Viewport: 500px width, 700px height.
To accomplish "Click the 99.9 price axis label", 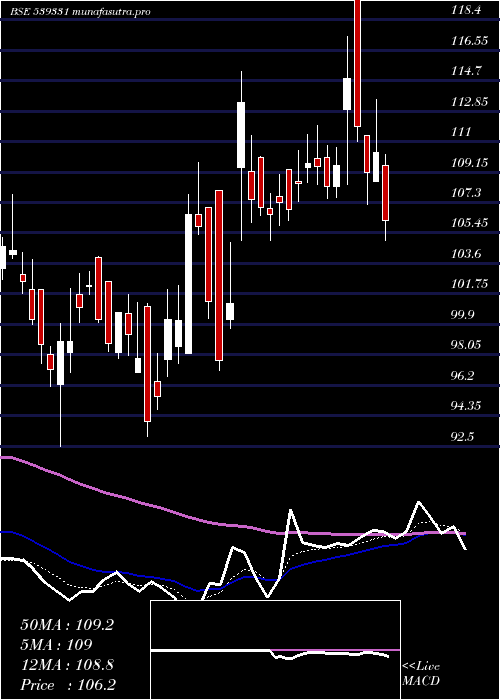I will [464, 315].
